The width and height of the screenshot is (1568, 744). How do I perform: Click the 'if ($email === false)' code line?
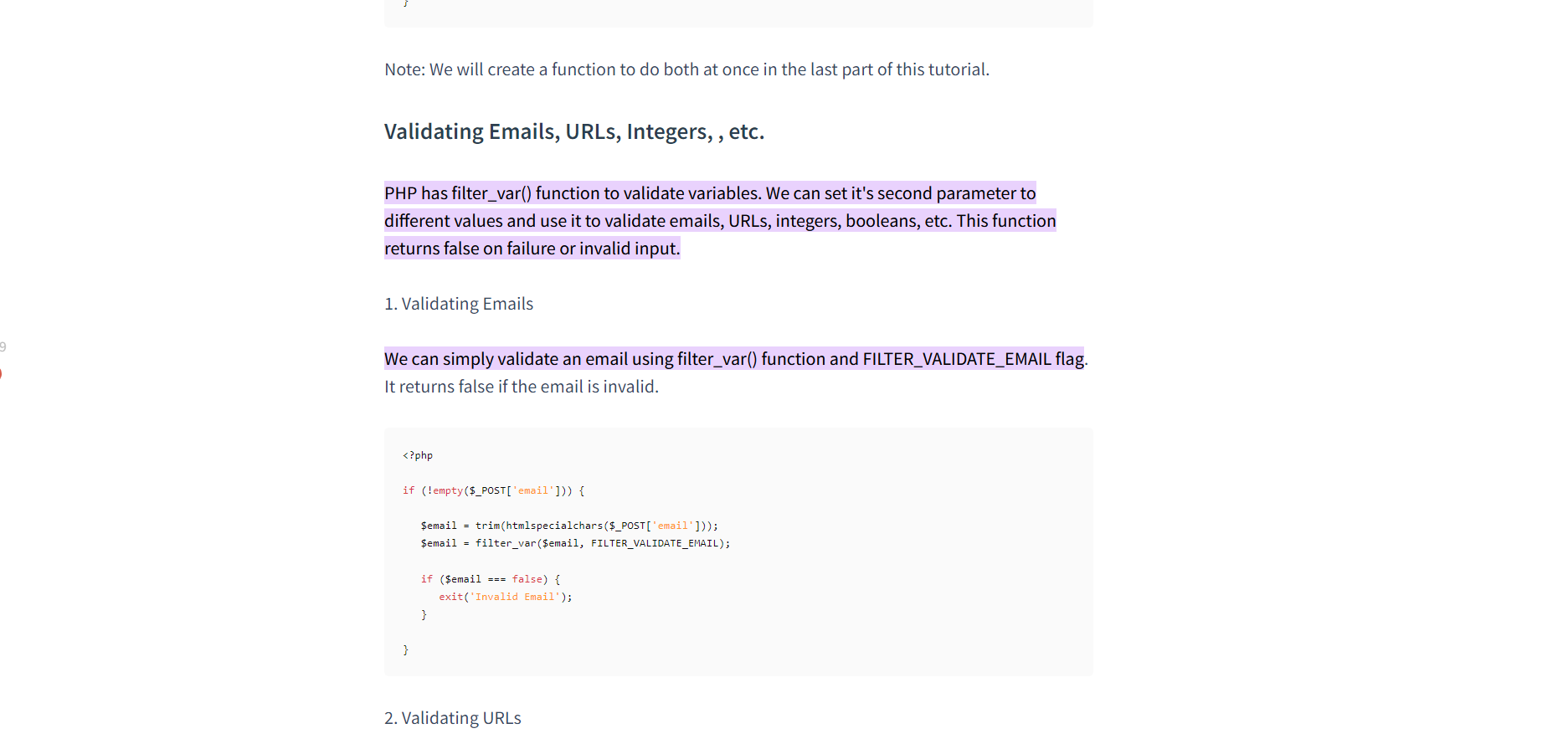point(490,579)
